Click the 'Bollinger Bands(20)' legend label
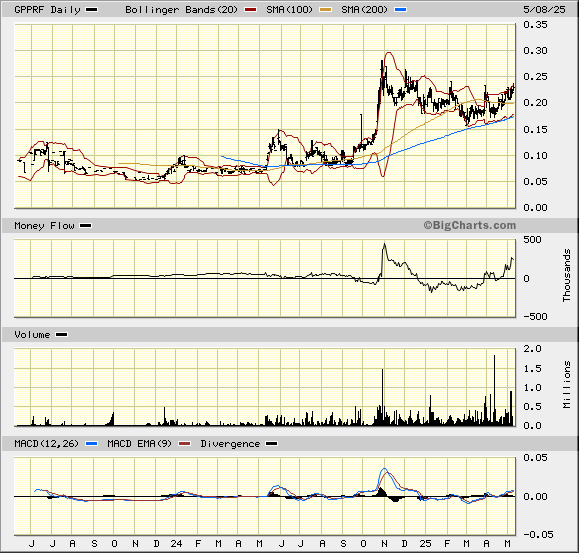The image size is (579, 553). coord(181,10)
